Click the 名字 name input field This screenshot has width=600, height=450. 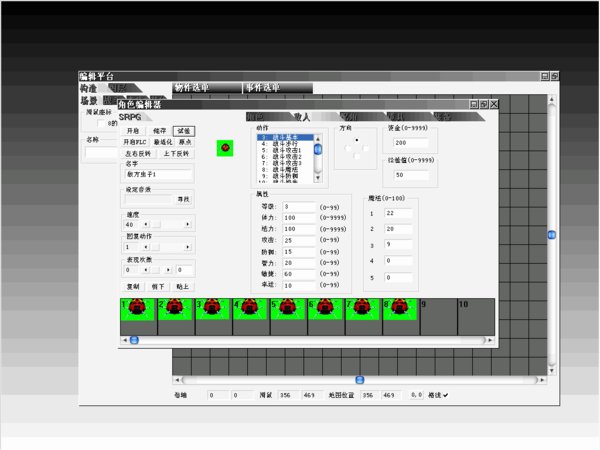157,175
